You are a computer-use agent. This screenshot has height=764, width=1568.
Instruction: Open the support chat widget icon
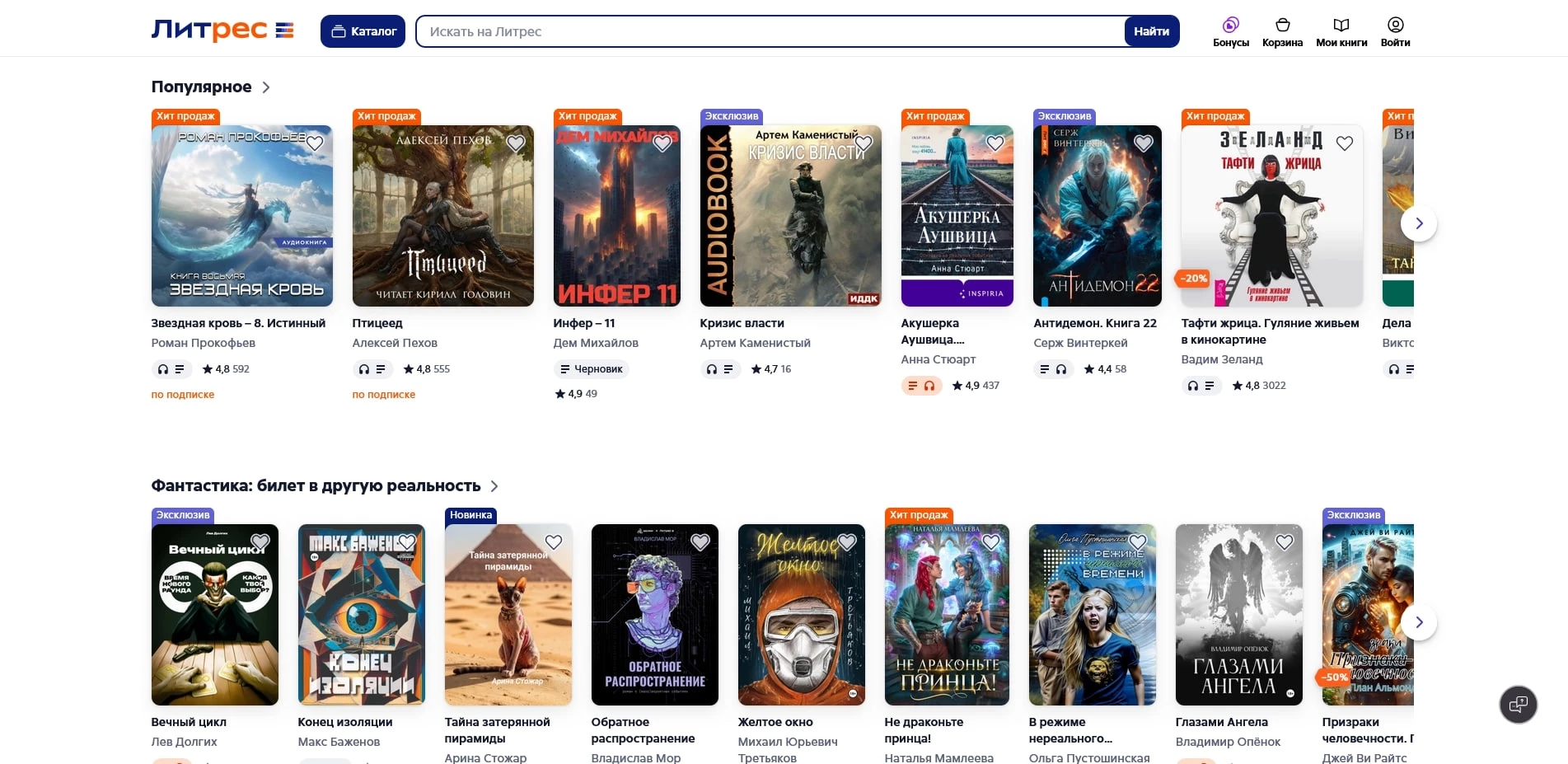coord(1518,705)
